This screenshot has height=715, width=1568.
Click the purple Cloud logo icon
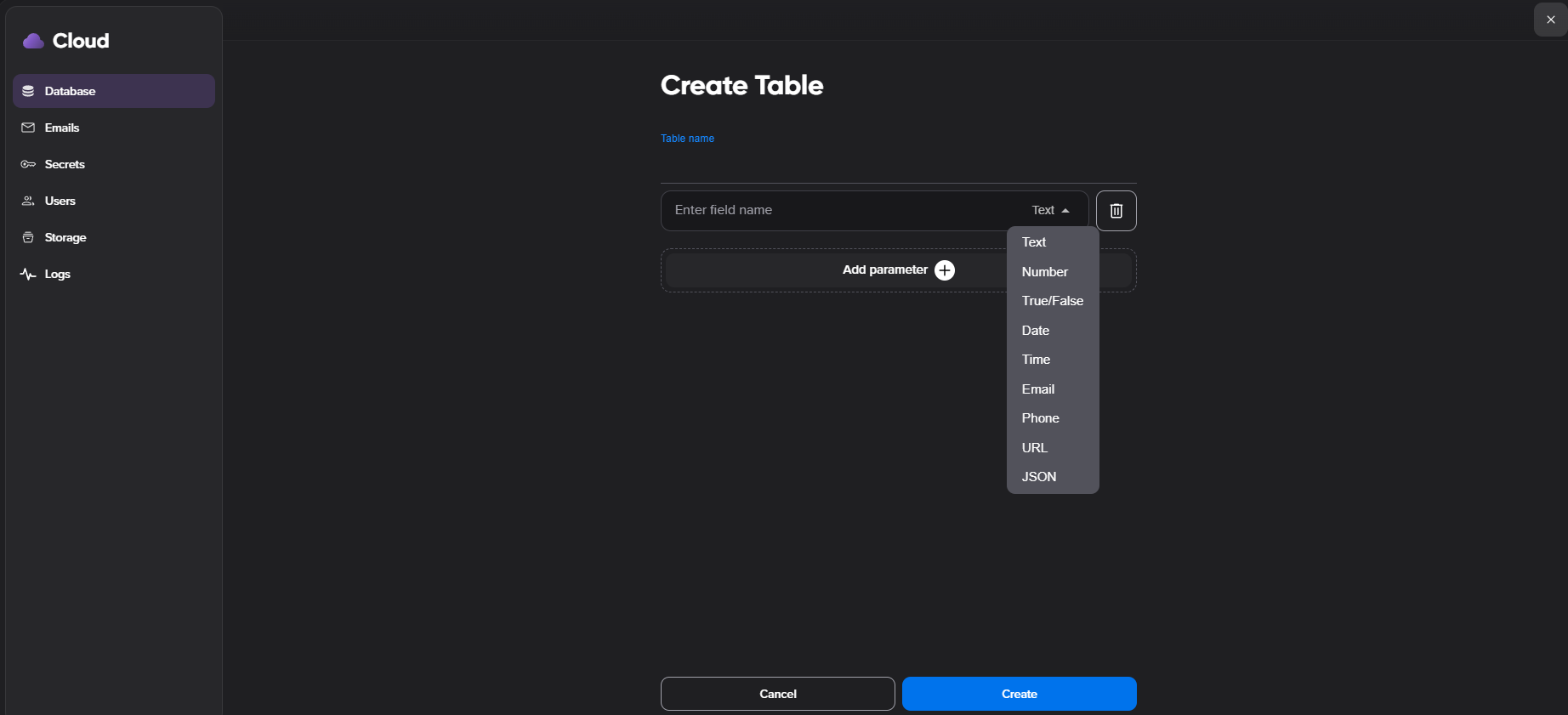[33, 41]
